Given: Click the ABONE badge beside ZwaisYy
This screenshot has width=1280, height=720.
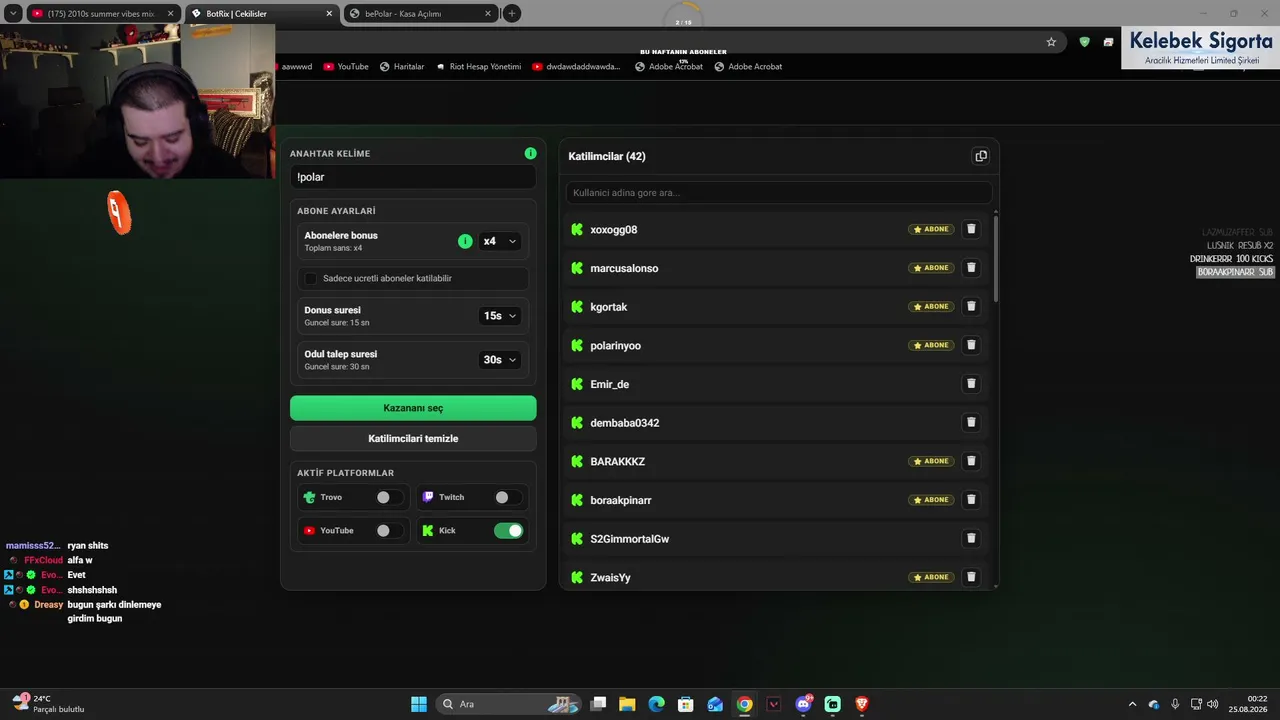Looking at the screenshot, I should coord(930,577).
